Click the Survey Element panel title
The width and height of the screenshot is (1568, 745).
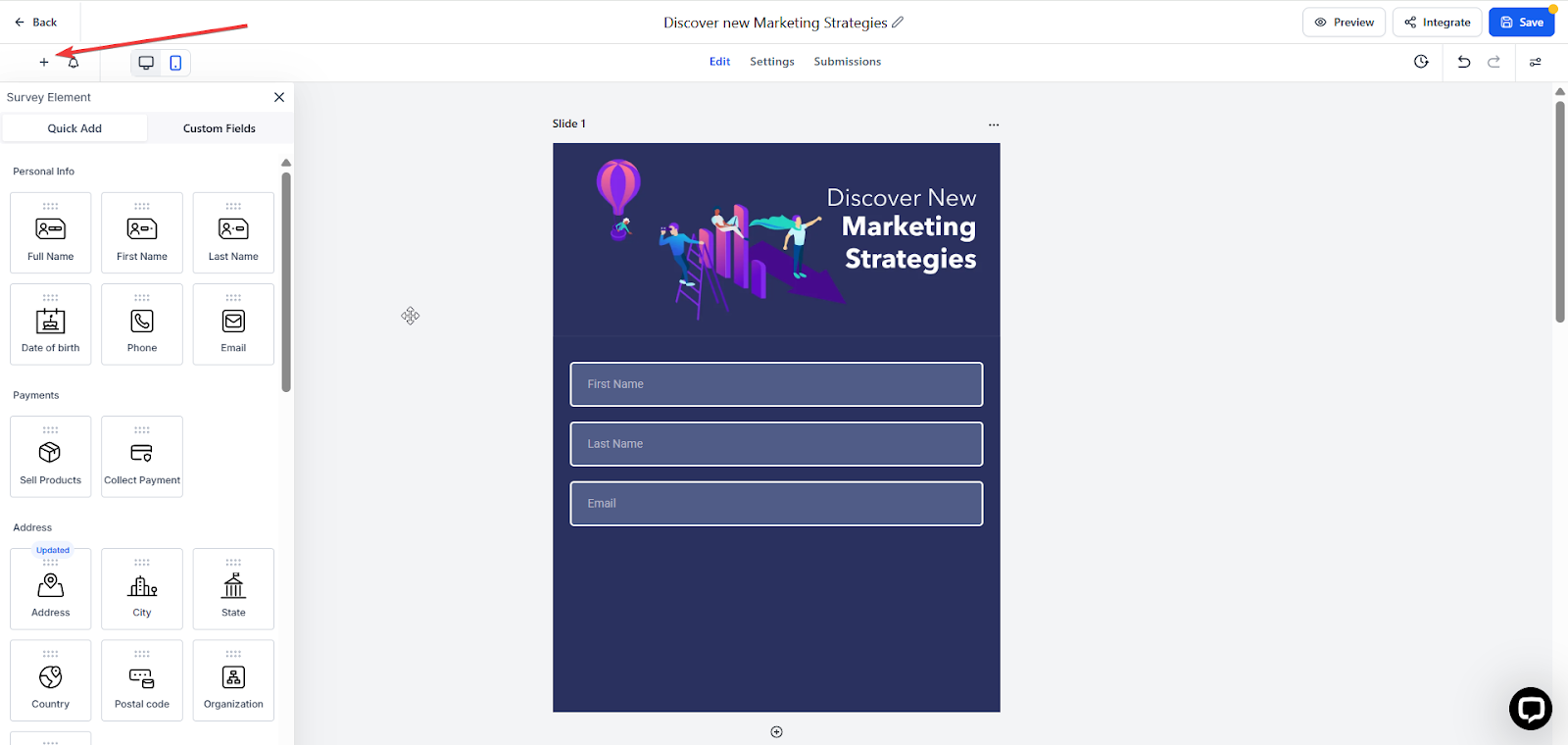click(49, 97)
